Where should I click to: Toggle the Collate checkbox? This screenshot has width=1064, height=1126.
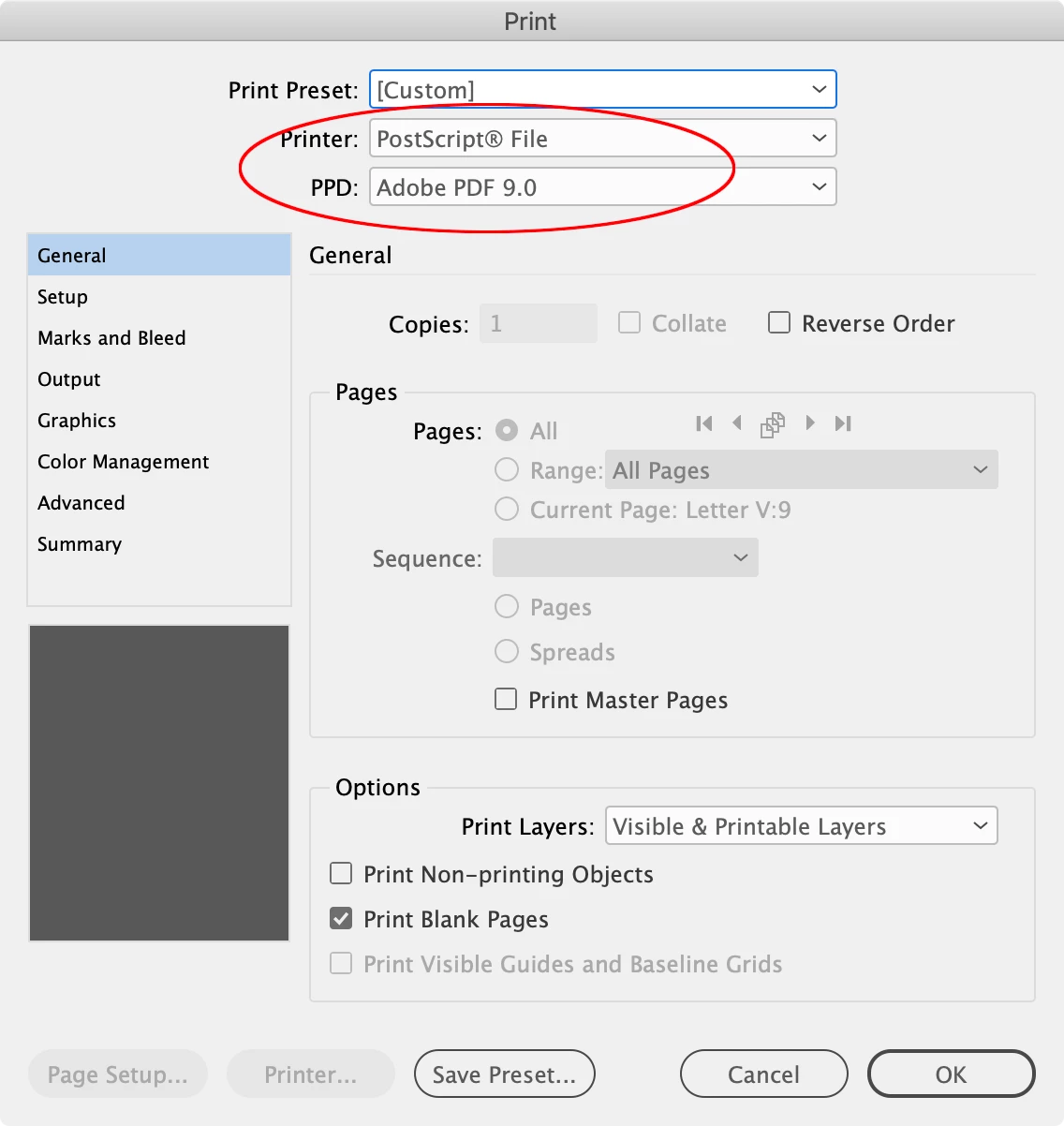click(629, 323)
